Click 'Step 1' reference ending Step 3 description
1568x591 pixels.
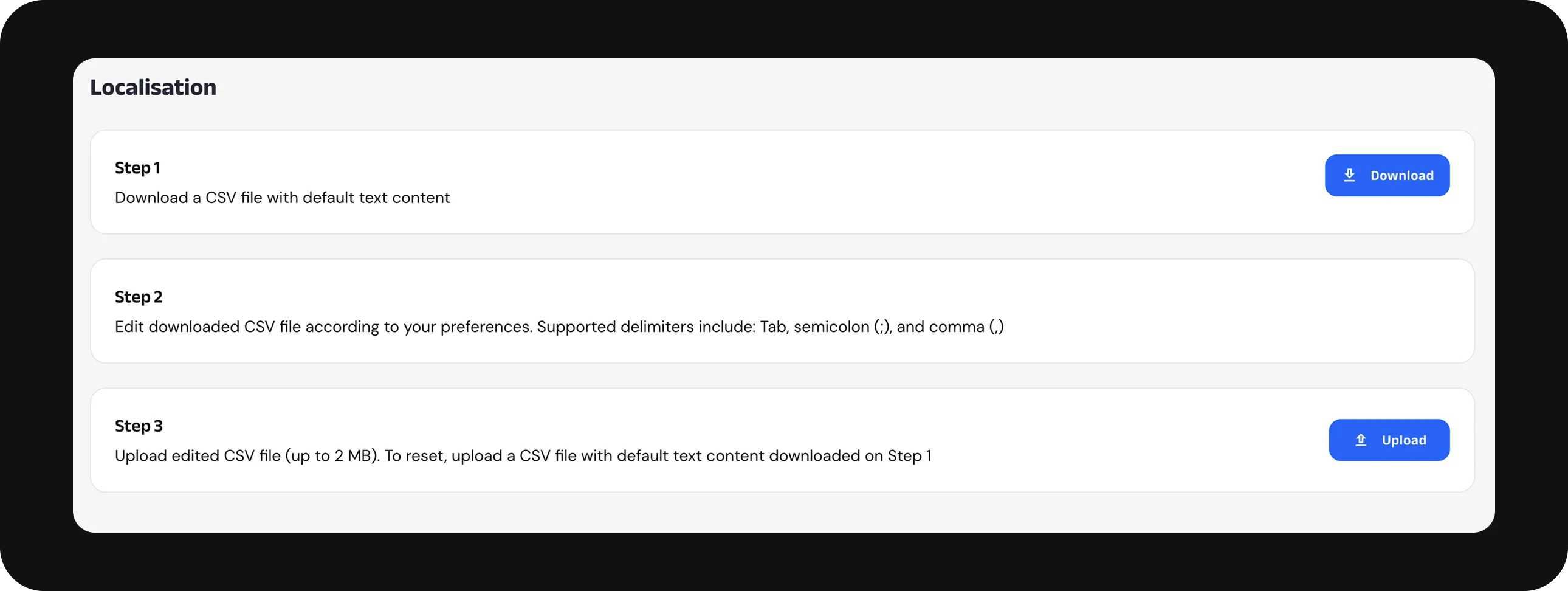coord(909,456)
